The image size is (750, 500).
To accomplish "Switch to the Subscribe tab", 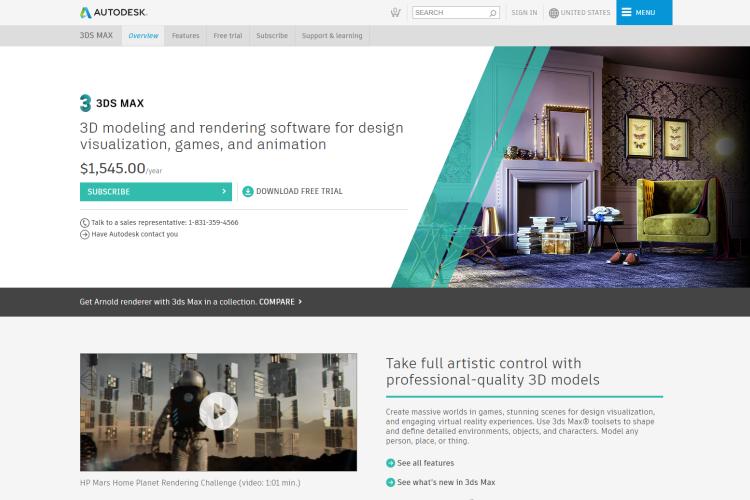I will tap(272, 35).
